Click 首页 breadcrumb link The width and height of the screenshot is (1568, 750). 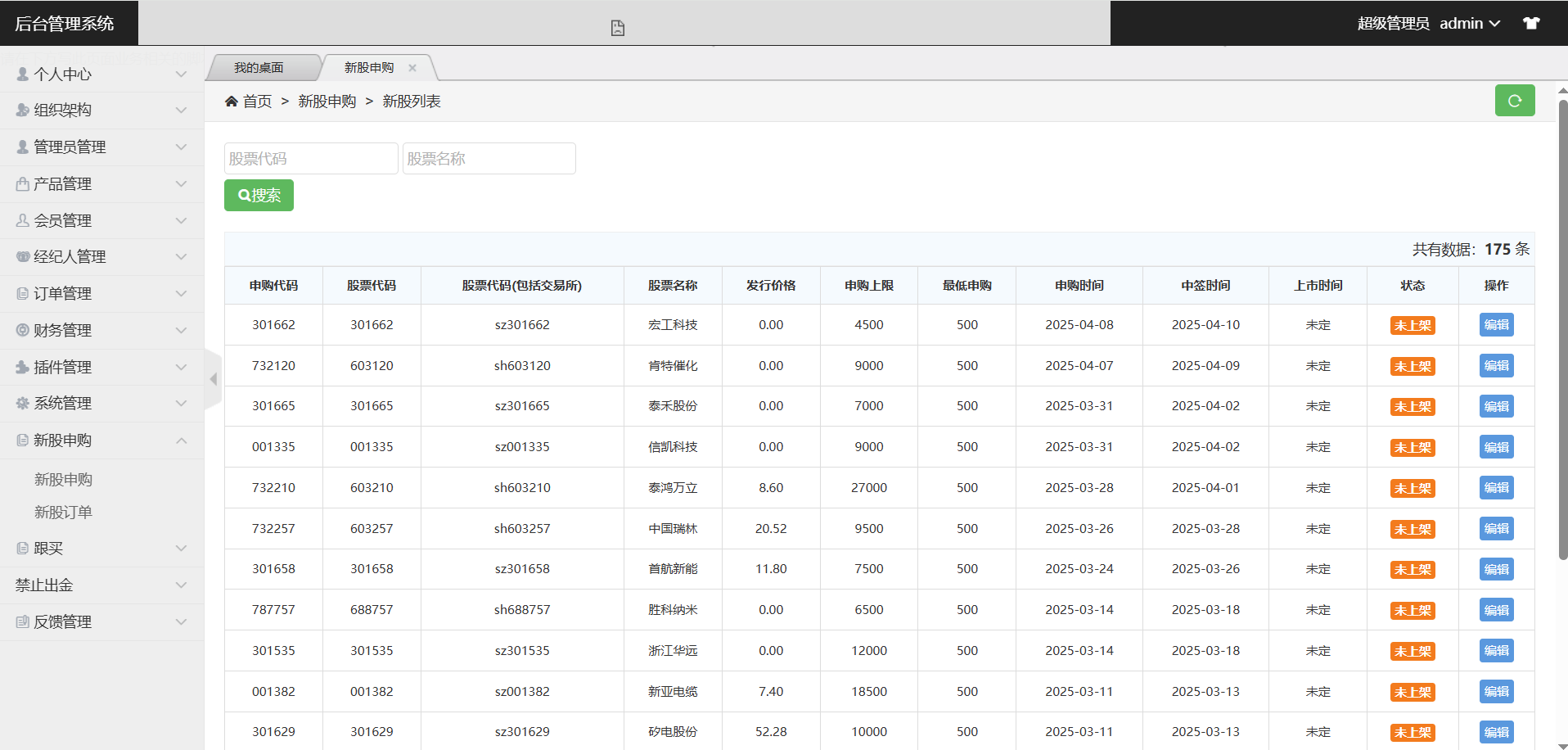pos(257,102)
